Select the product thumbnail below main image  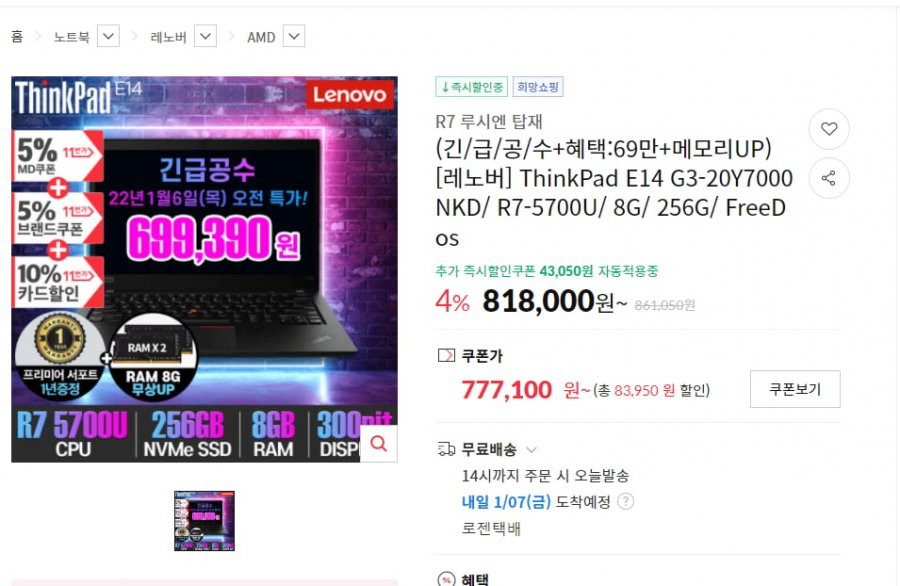[x=204, y=521]
